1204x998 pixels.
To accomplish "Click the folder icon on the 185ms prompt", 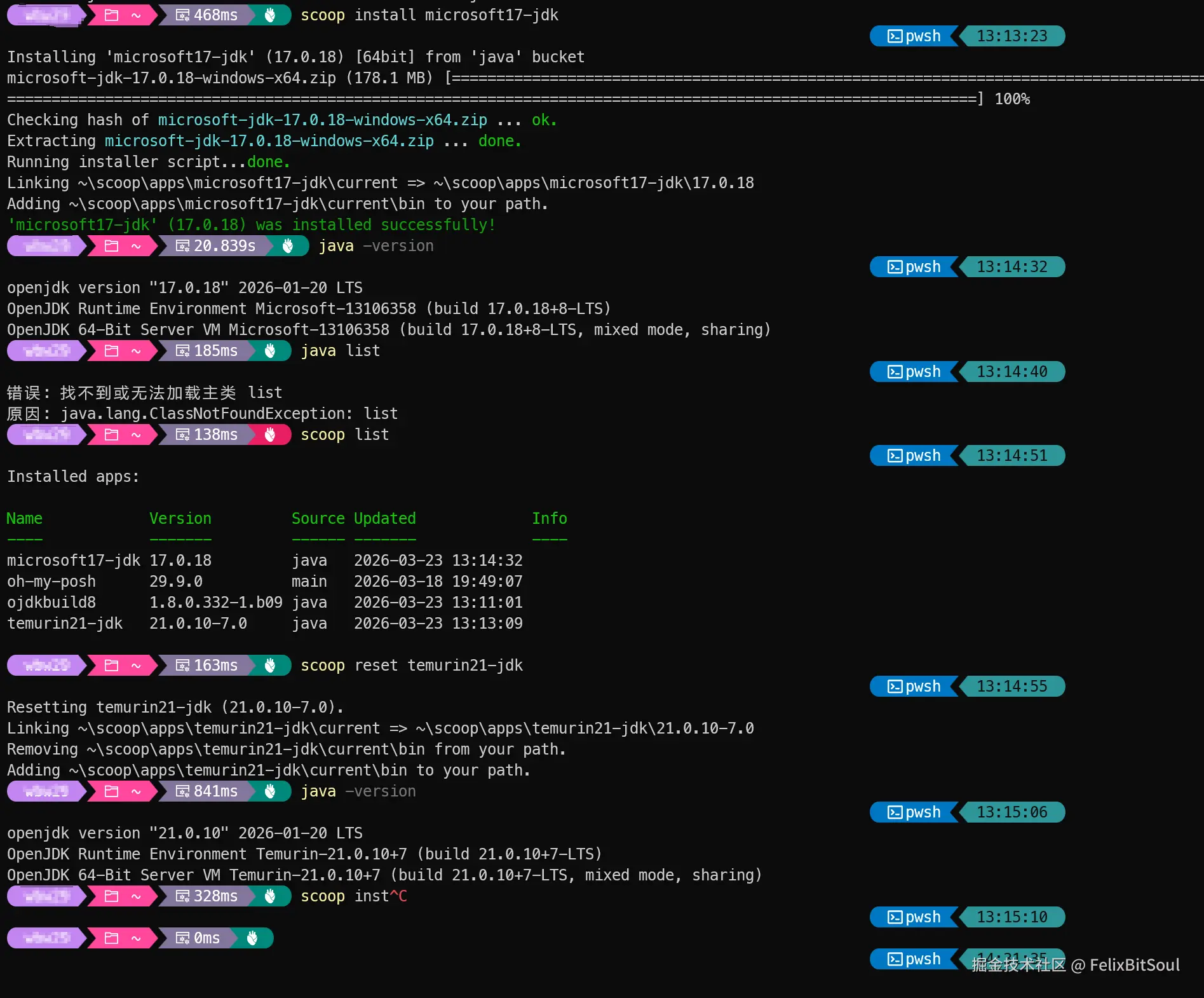I will [x=112, y=351].
